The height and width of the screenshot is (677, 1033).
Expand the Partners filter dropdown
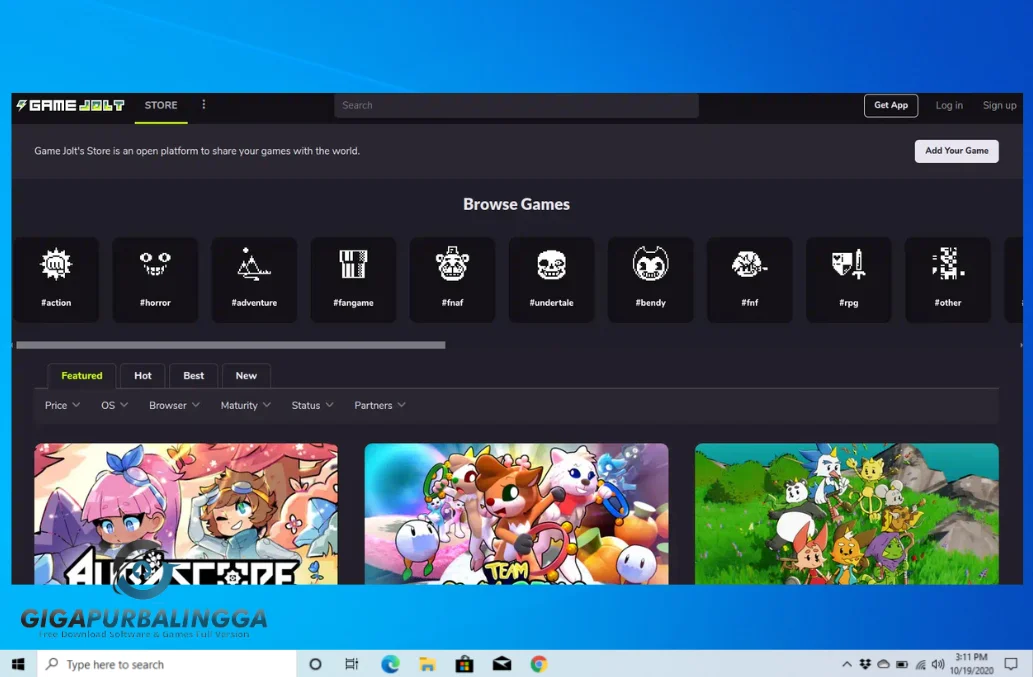point(379,405)
